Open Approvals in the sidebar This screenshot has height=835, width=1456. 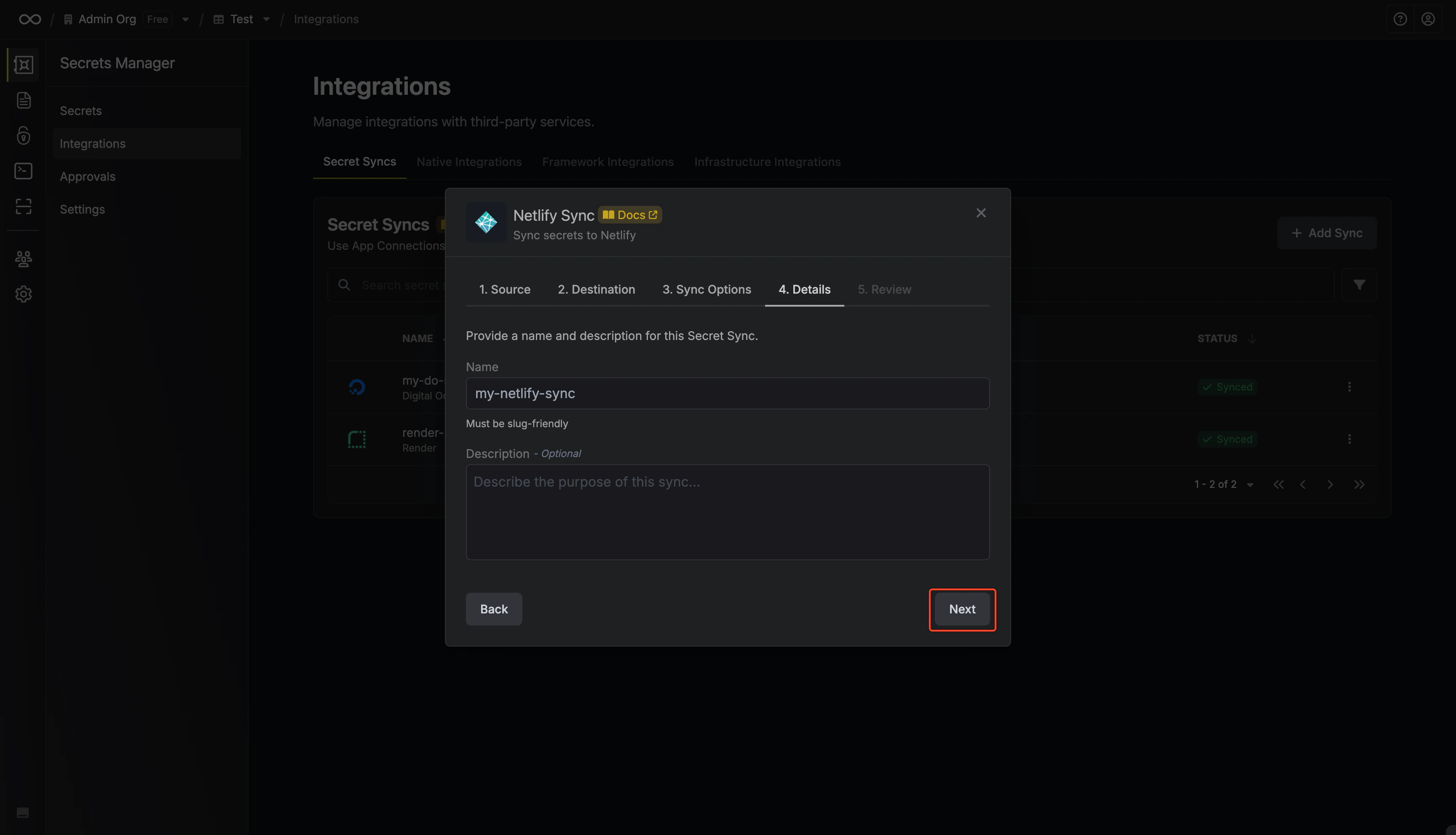[147, 177]
